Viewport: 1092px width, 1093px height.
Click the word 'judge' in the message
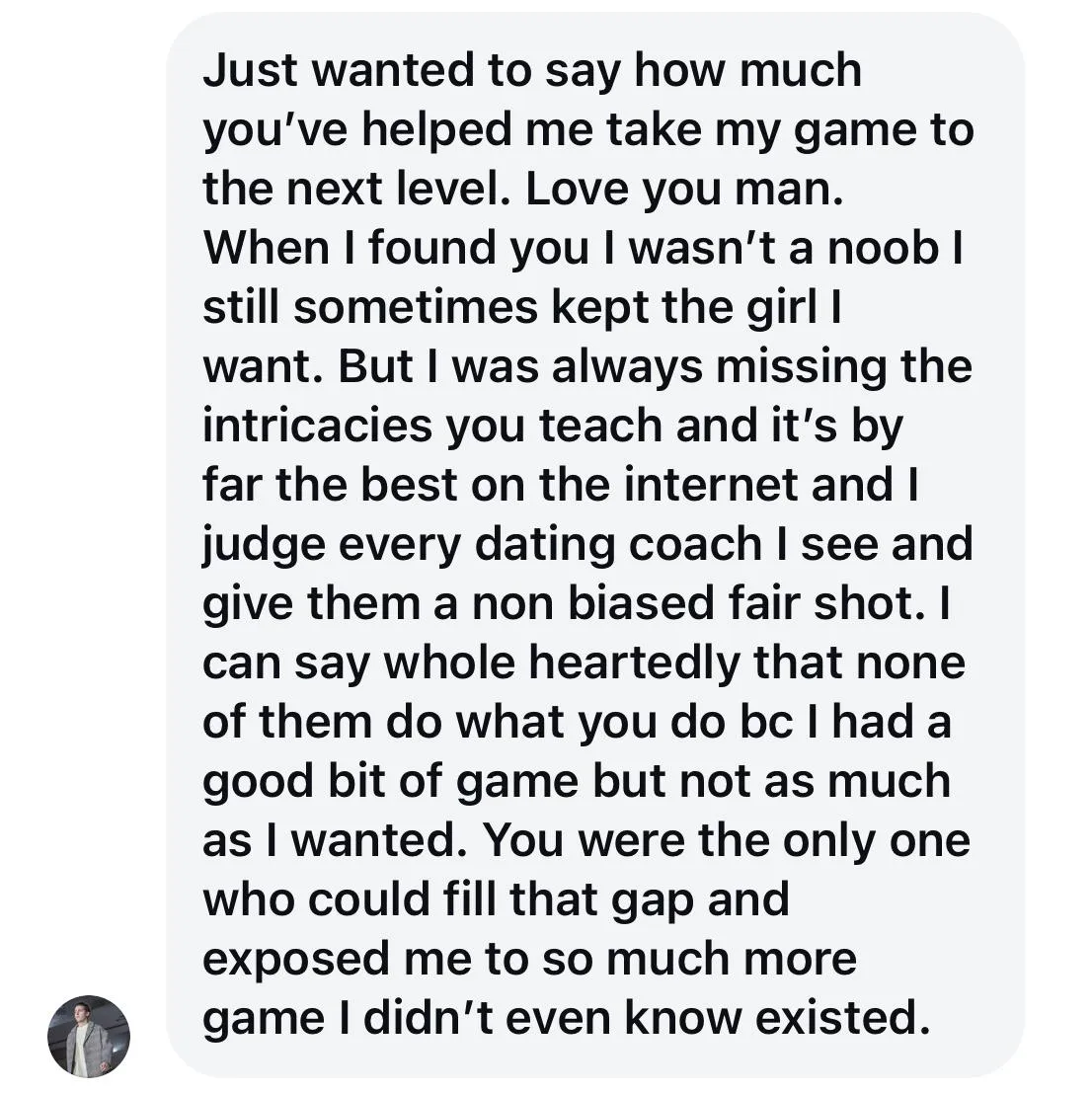click(265, 544)
